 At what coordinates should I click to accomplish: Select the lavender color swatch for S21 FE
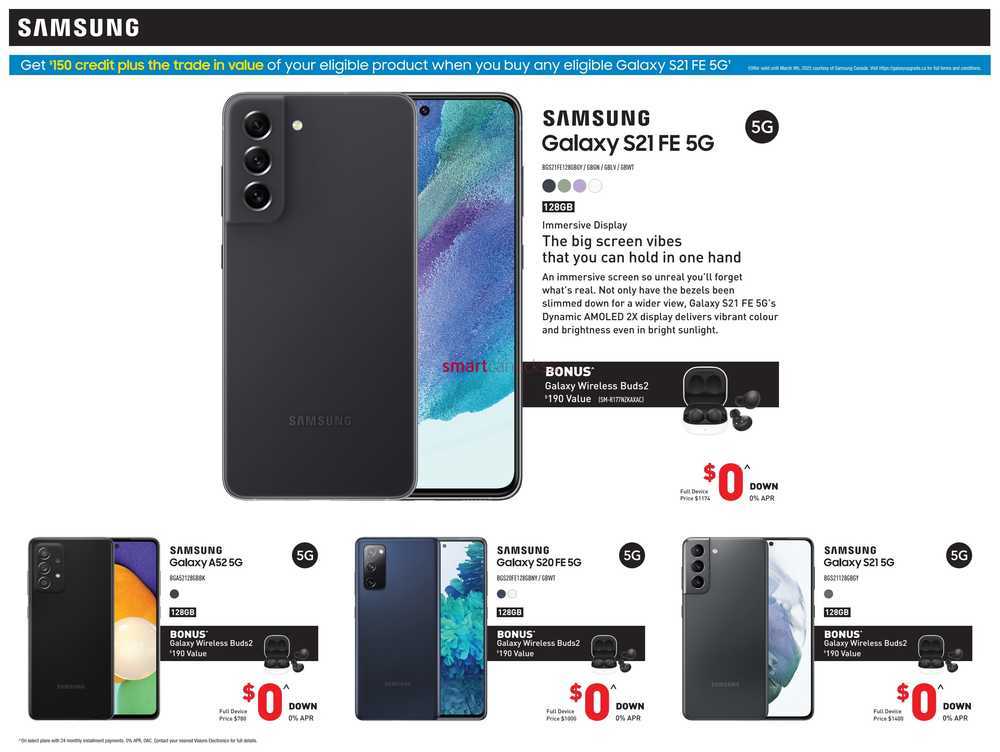pos(579,186)
